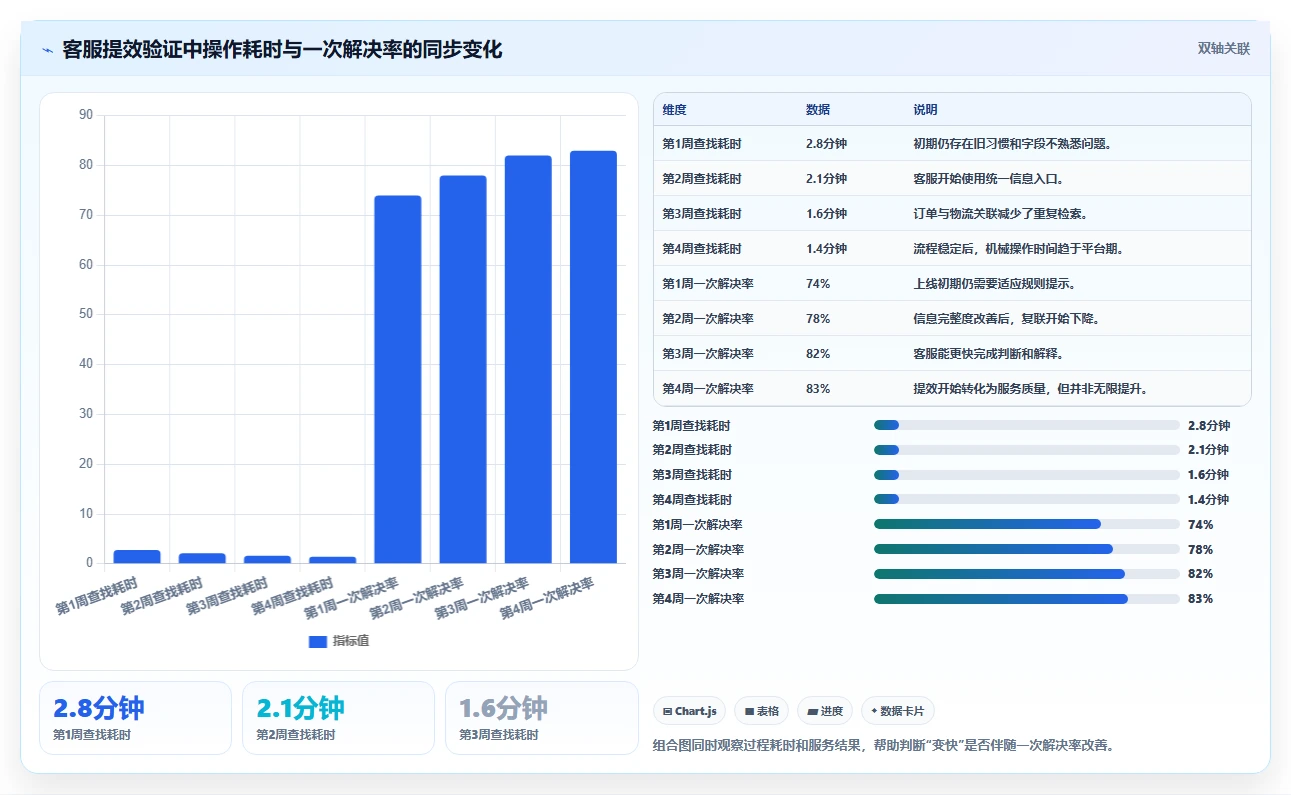The height and width of the screenshot is (795, 1291).
Task: Open the 2.1分钟 第2周查找耗时 data card
Action: pos(338,718)
